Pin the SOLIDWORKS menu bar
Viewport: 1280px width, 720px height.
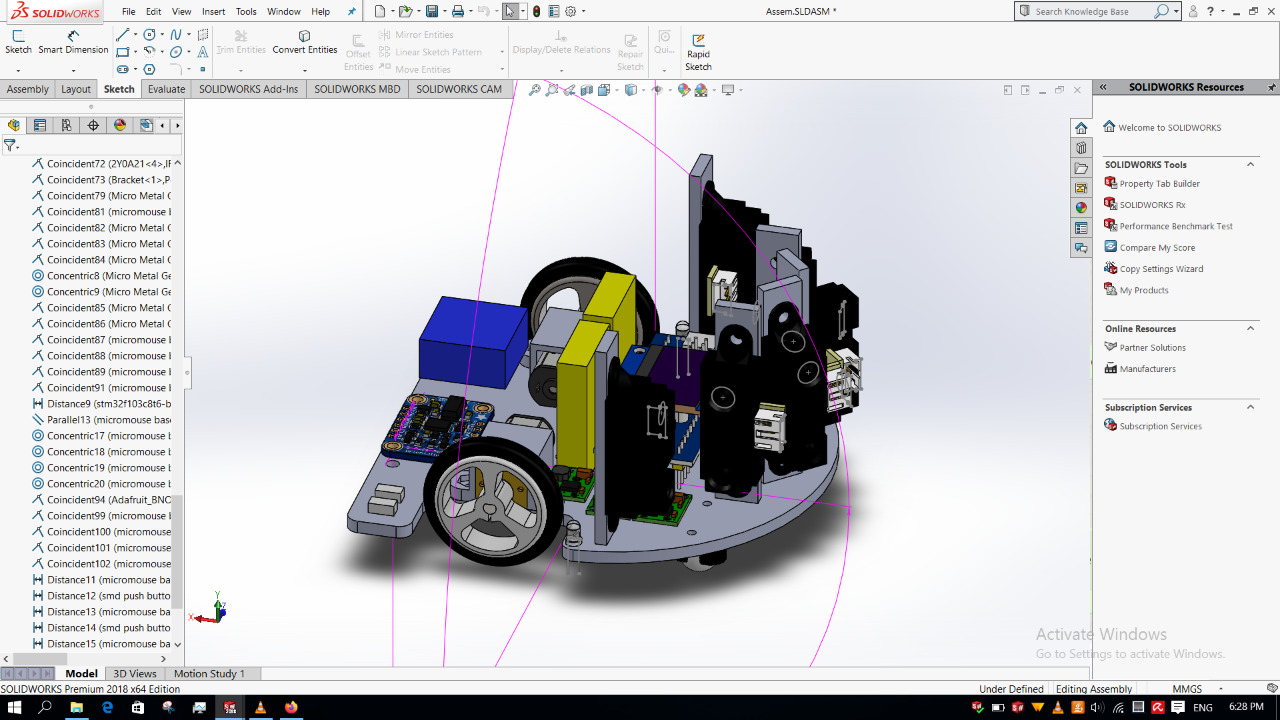(x=351, y=12)
